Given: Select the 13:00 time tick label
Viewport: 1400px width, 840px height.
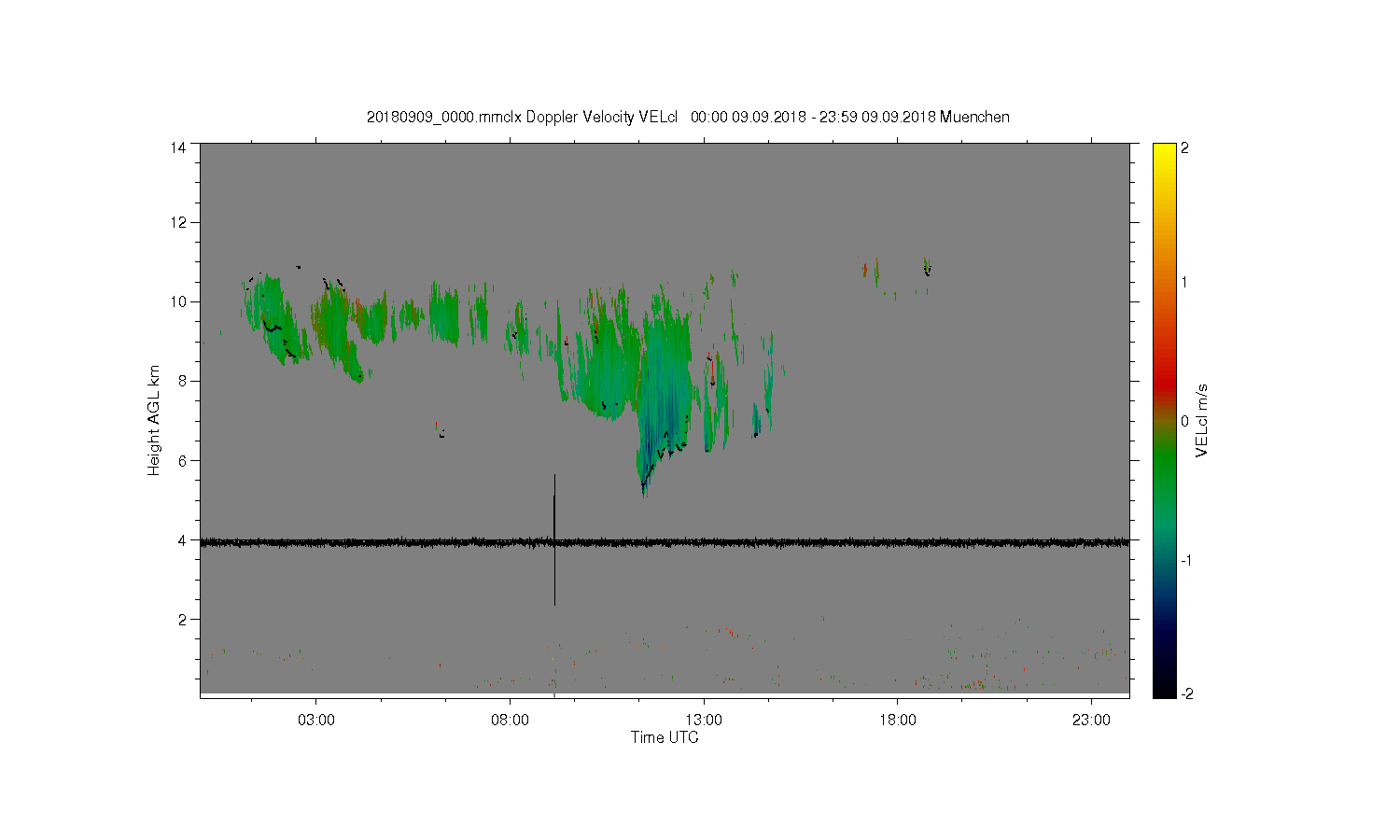Looking at the screenshot, I should tap(704, 721).
